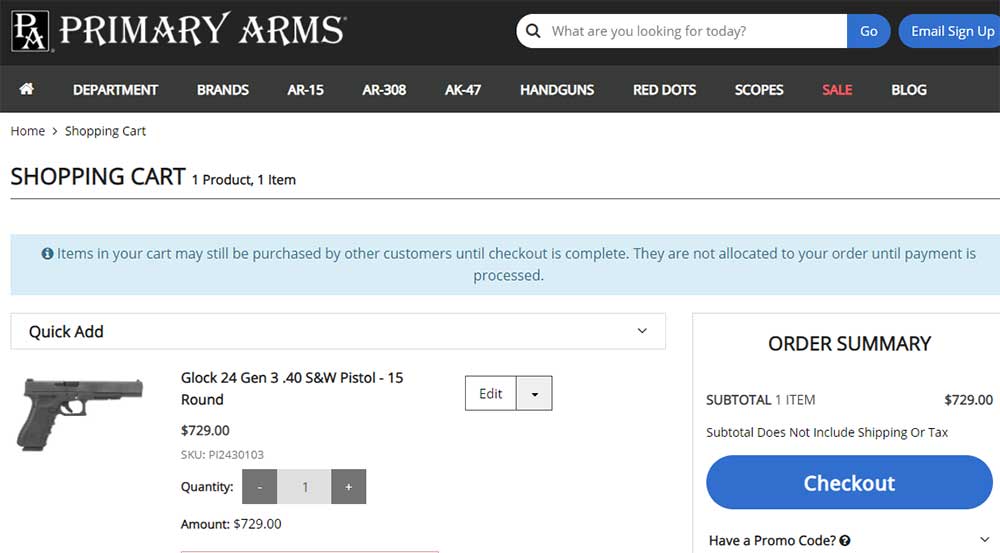Viewport: 1000px width, 553px height.
Task: Click the Edit button for the Glock
Action: 491,394
